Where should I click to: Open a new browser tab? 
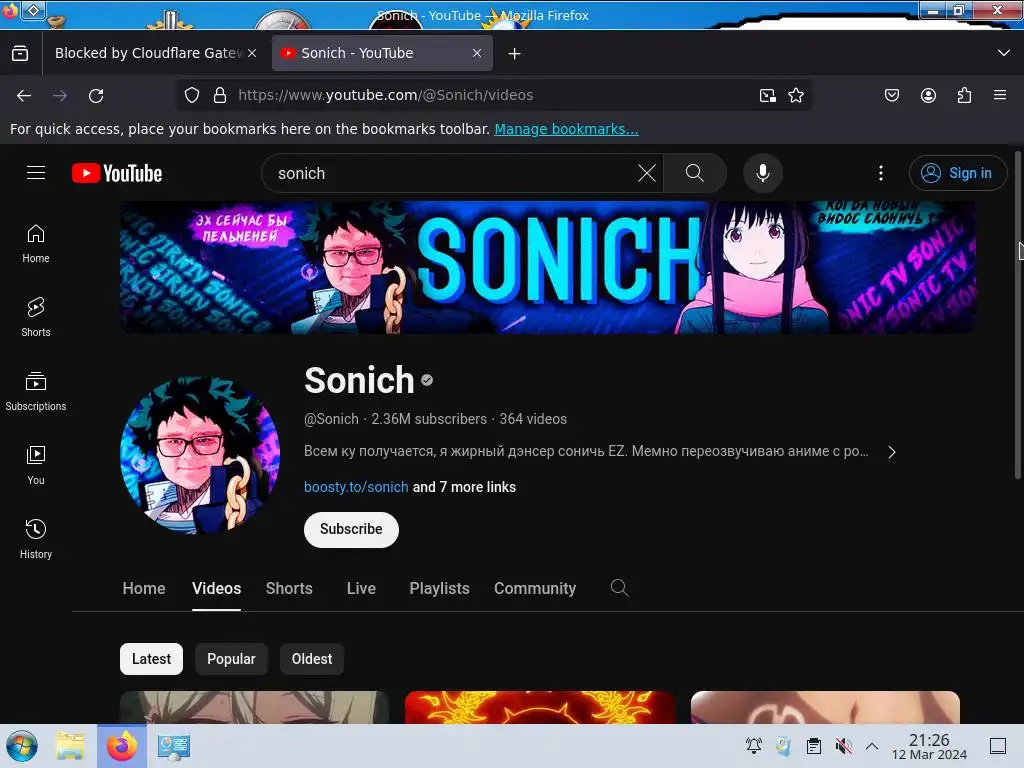point(515,54)
